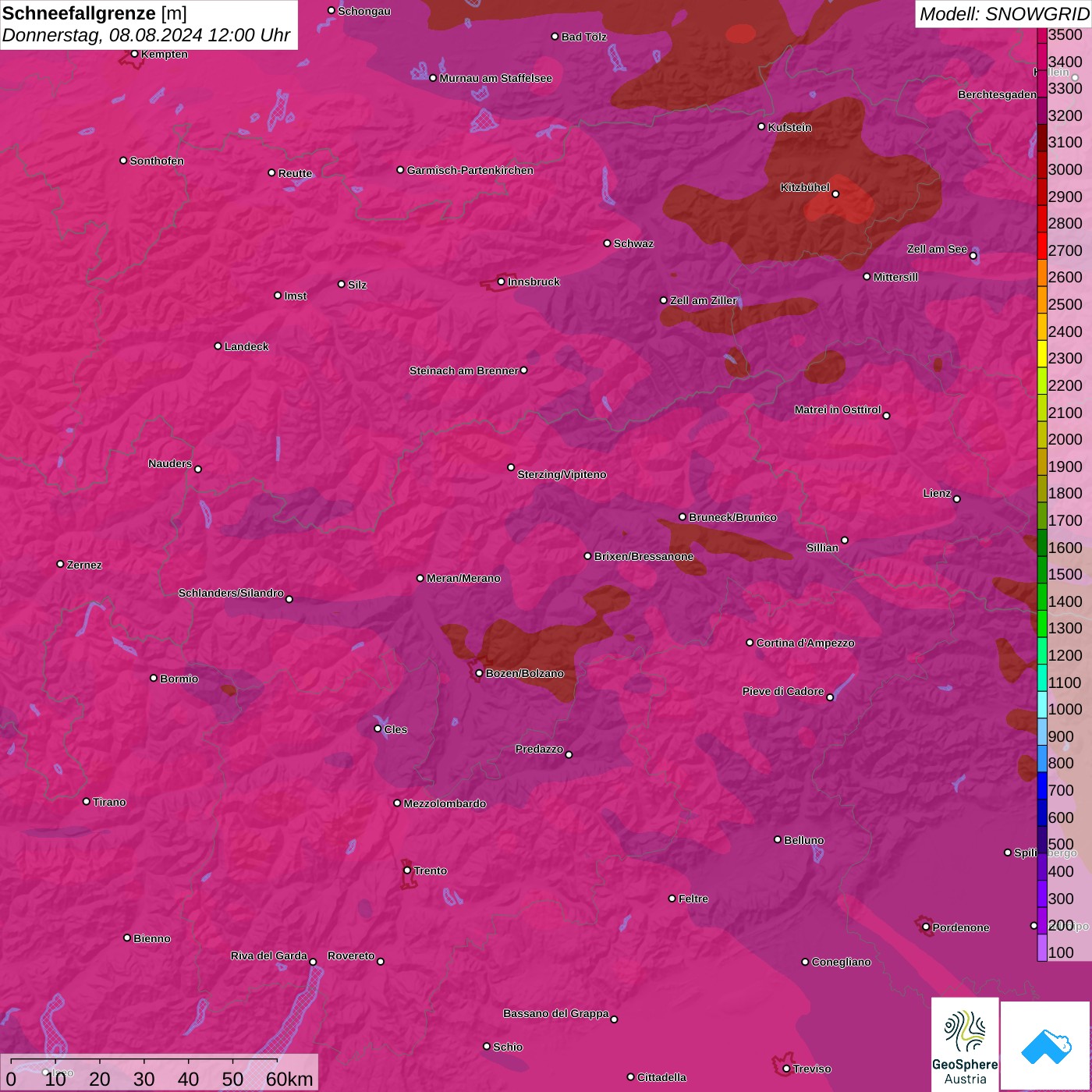Click the 'Steinach am Brenner' label
The width and height of the screenshot is (1092, 1092).
coord(464,370)
